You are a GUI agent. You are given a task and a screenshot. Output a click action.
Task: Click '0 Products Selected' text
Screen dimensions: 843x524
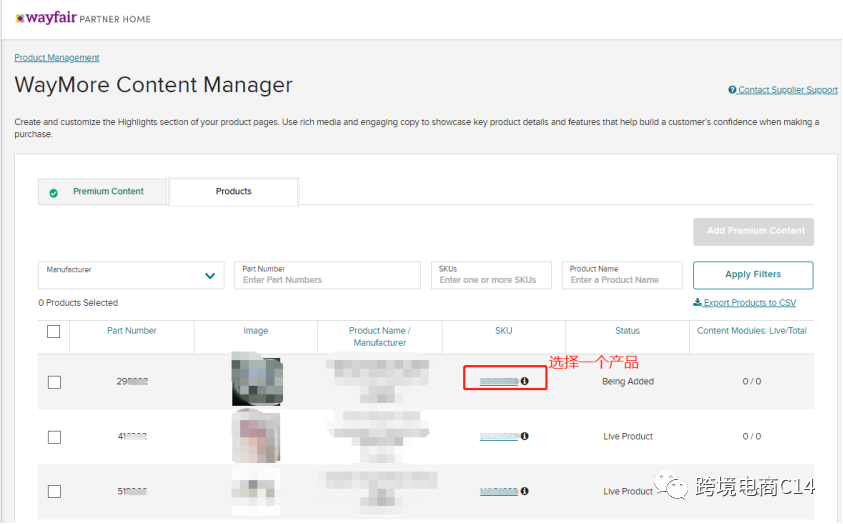pos(78,303)
